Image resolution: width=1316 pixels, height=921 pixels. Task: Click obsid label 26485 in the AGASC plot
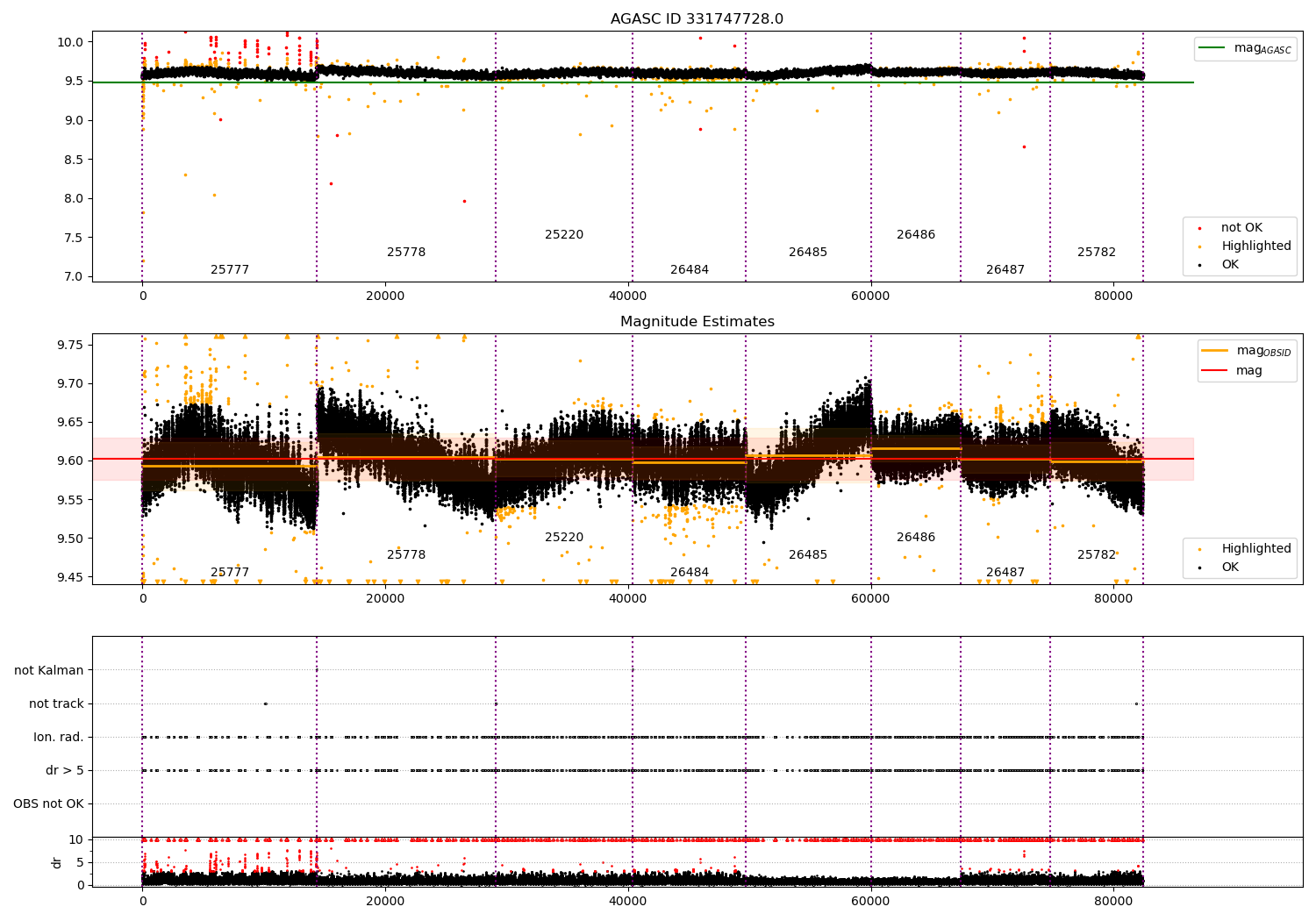(x=808, y=253)
